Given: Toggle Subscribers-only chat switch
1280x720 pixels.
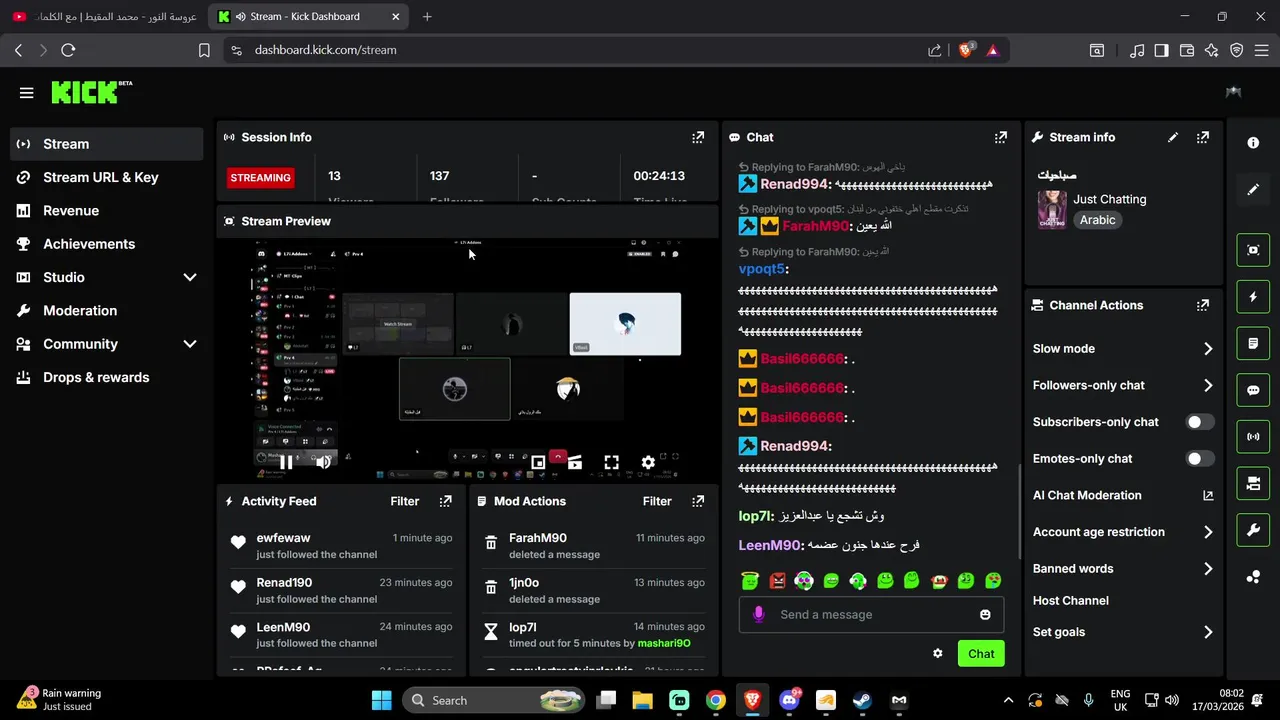Looking at the screenshot, I should coord(1200,422).
